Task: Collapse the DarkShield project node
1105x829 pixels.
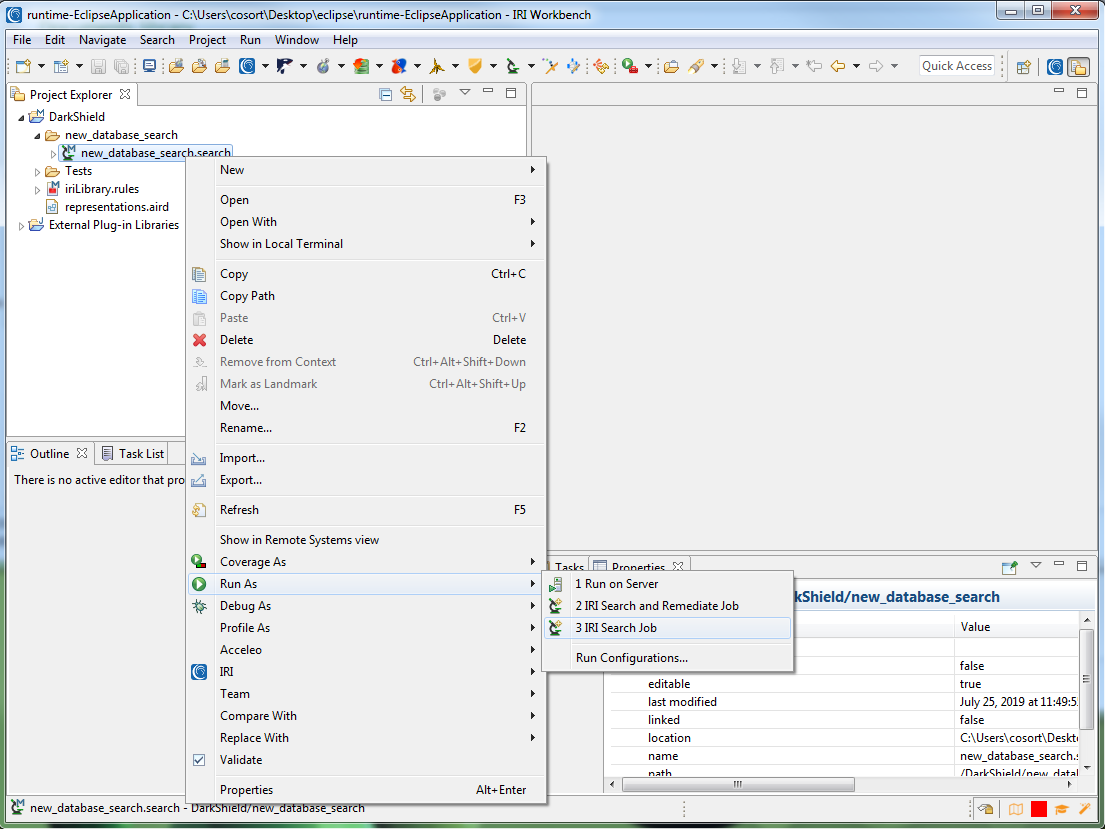Action: [21, 117]
